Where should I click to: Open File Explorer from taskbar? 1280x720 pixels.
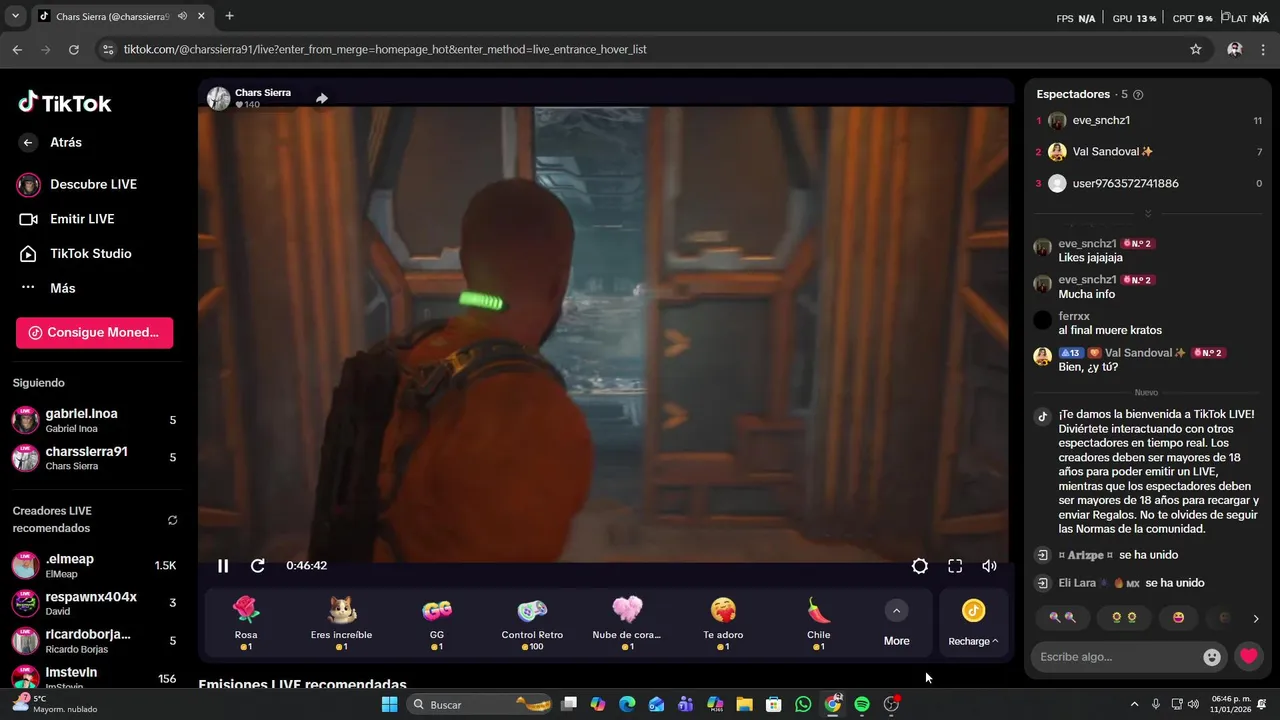[x=744, y=704]
